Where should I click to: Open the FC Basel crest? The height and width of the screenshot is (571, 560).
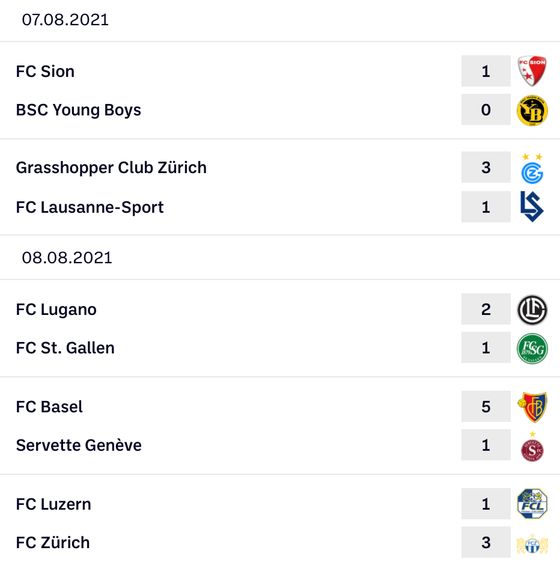[532, 407]
